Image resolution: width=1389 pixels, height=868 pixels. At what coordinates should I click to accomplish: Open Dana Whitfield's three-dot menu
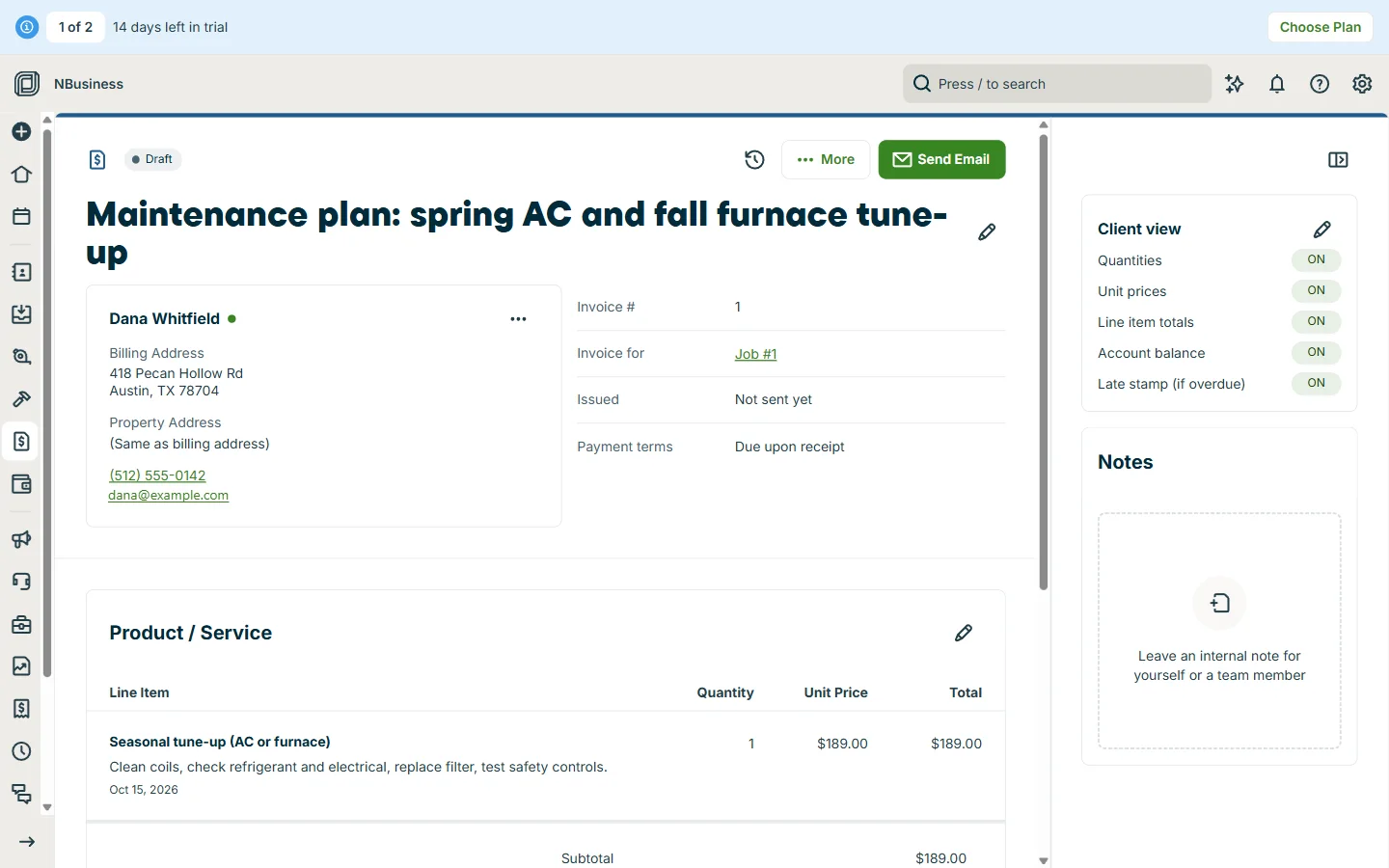(x=518, y=319)
